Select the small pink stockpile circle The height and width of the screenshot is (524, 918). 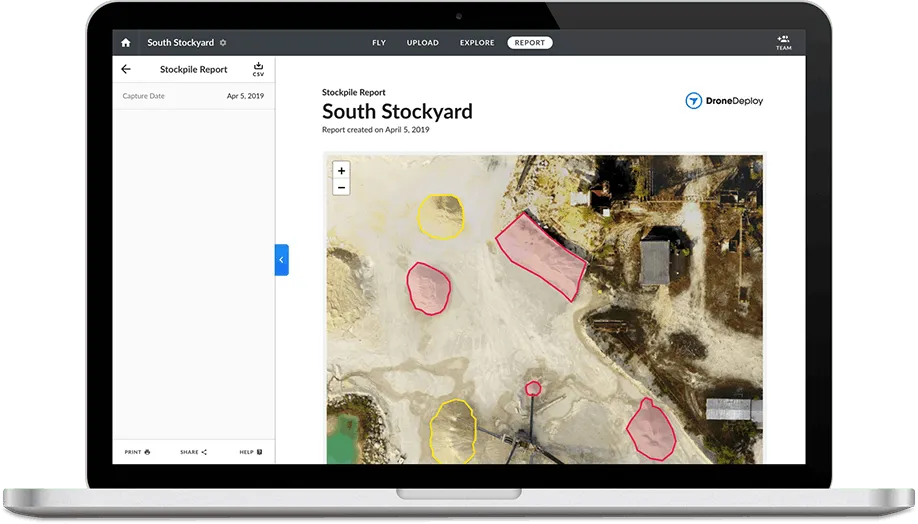coord(533,388)
